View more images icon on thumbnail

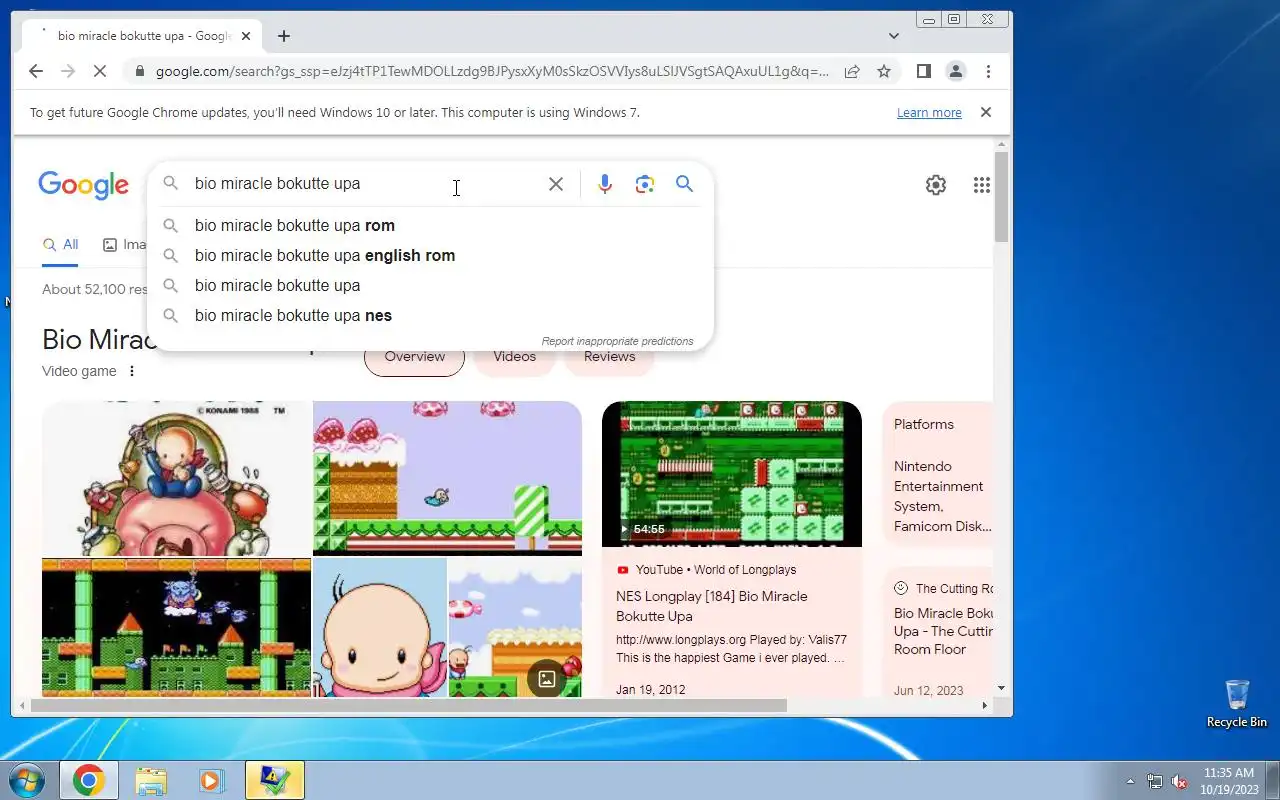pos(546,679)
